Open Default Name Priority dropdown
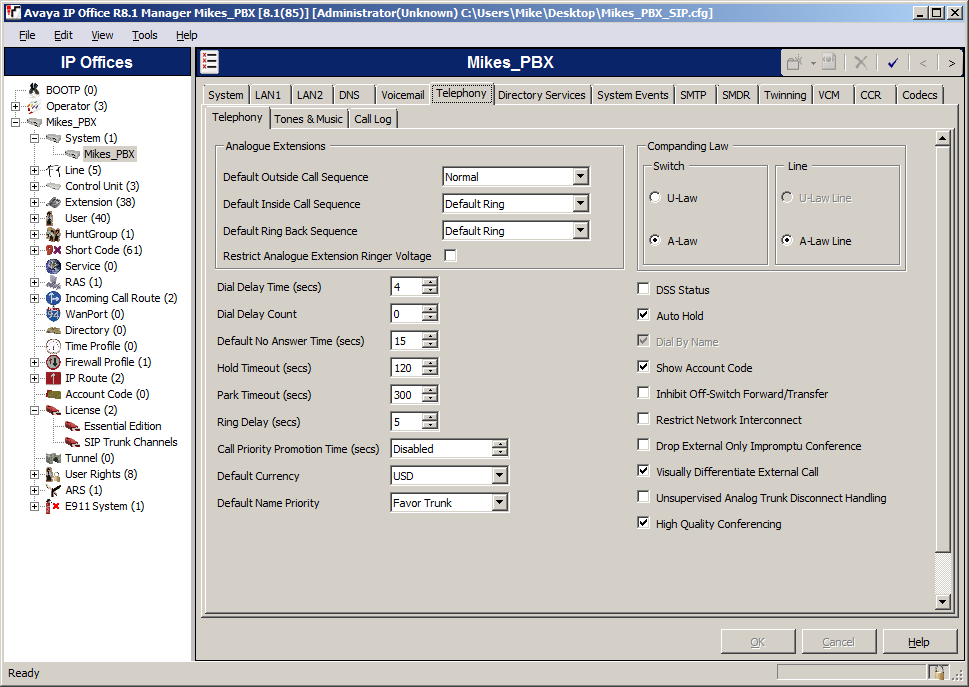The width and height of the screenshot is (969, 687). pos(499,502)
